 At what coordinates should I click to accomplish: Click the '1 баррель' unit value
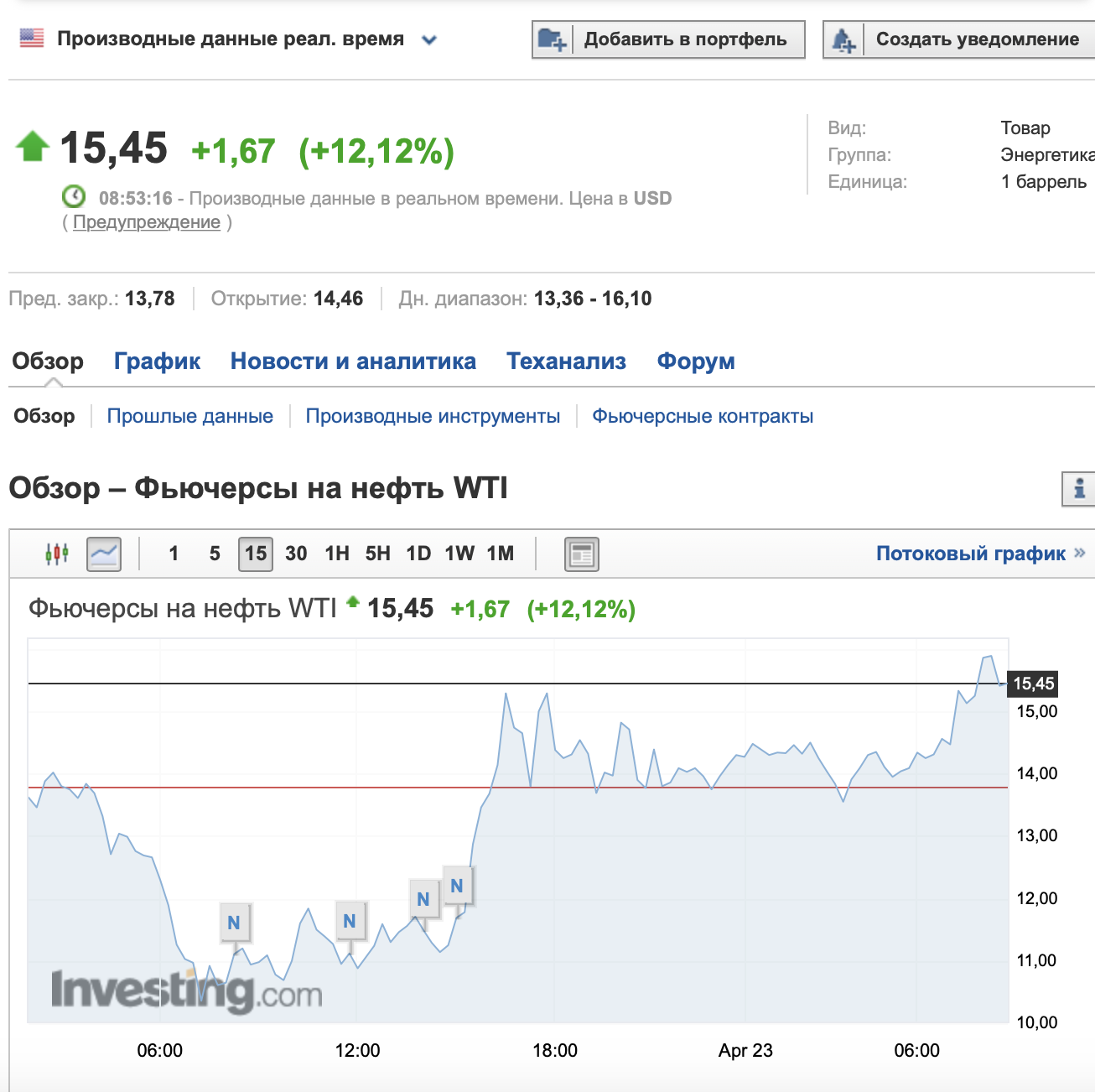pos(1044,182)
